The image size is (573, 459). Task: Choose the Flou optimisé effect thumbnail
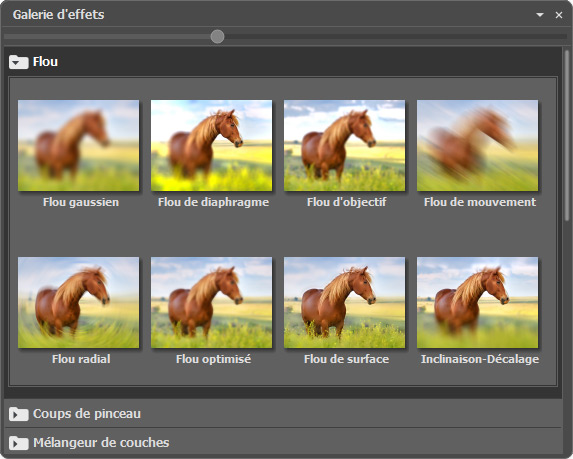click(x=212, y=303)
